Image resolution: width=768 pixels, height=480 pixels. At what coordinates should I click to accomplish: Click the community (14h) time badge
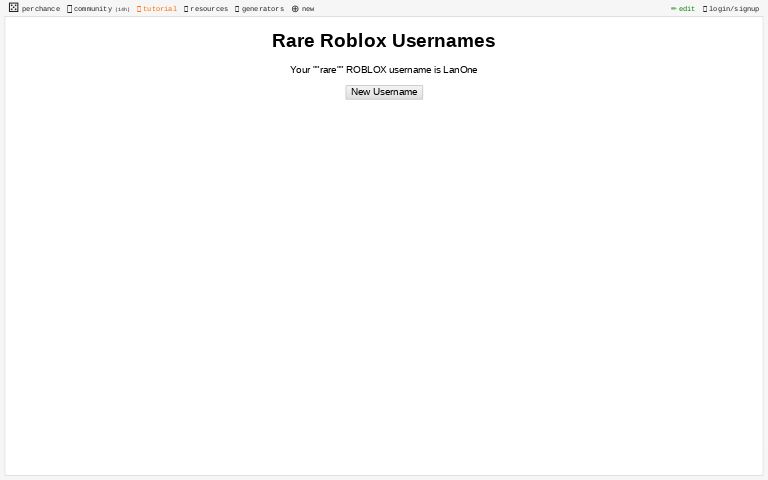pyautogui.click(x=122, y=9)
